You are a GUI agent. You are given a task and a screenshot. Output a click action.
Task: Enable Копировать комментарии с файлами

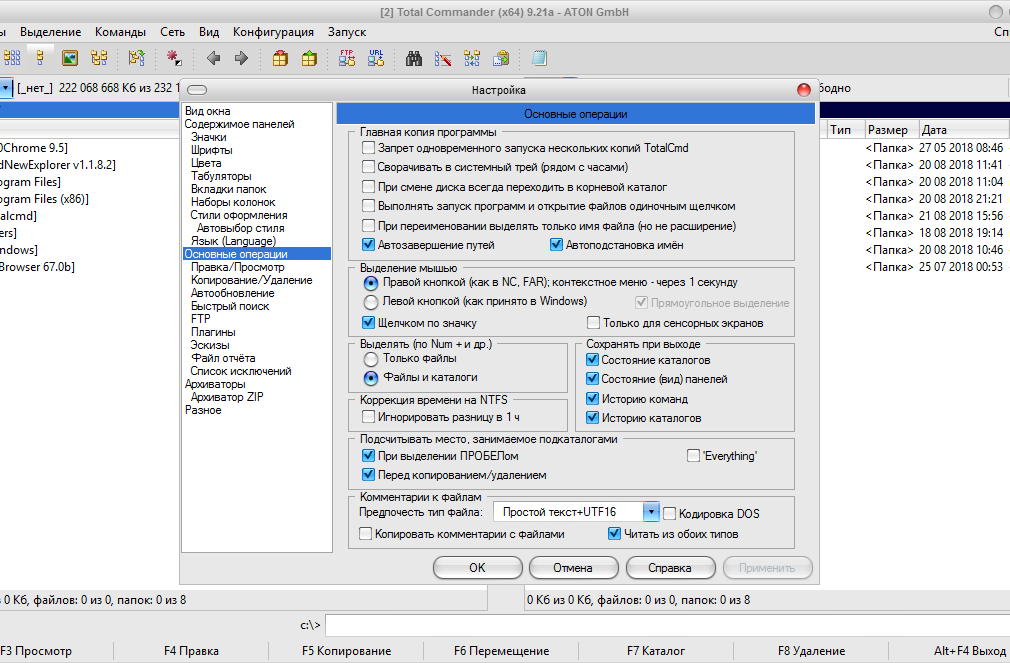point(366,533)
